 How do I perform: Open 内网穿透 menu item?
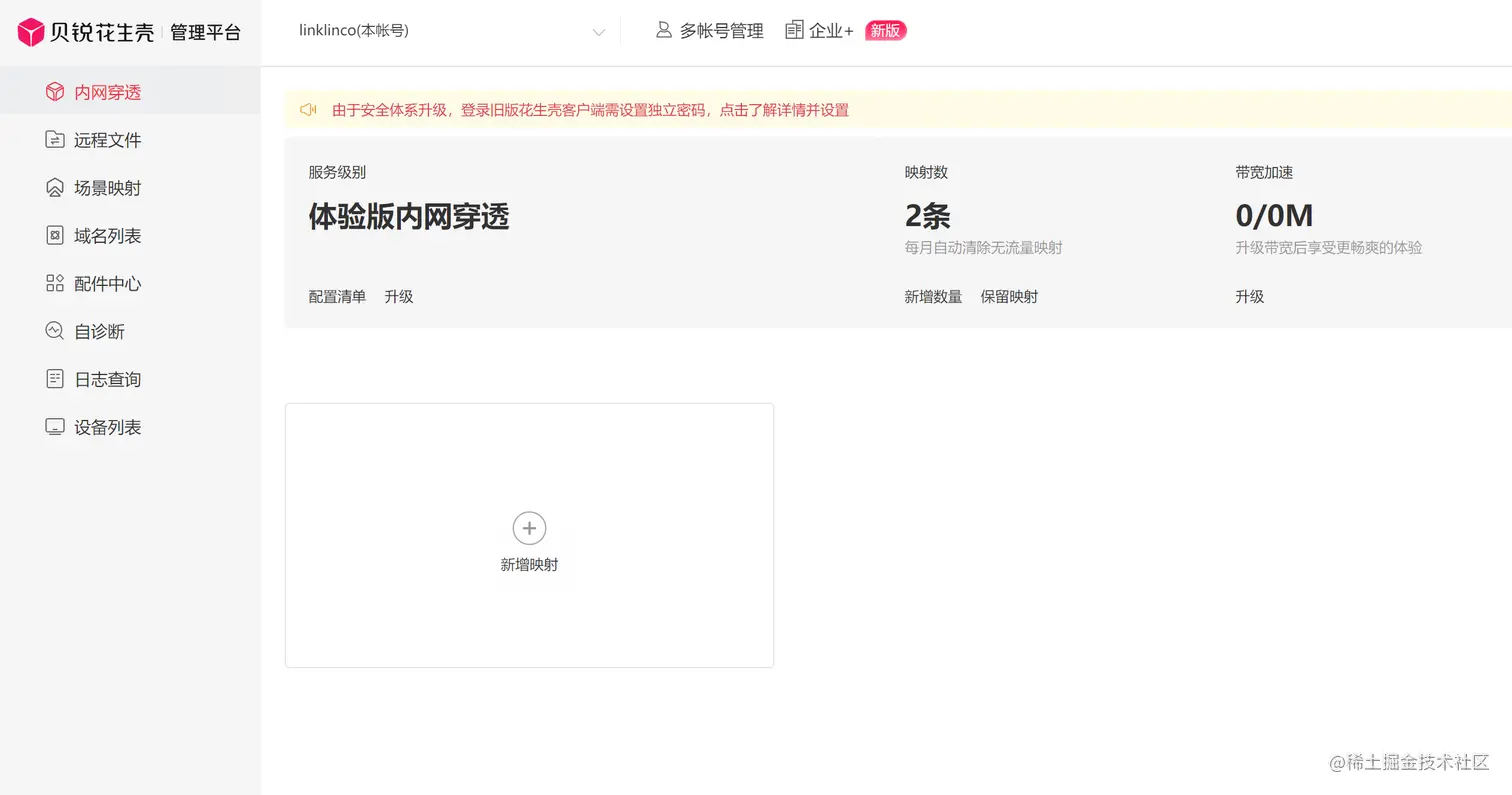tap(130, 92)
